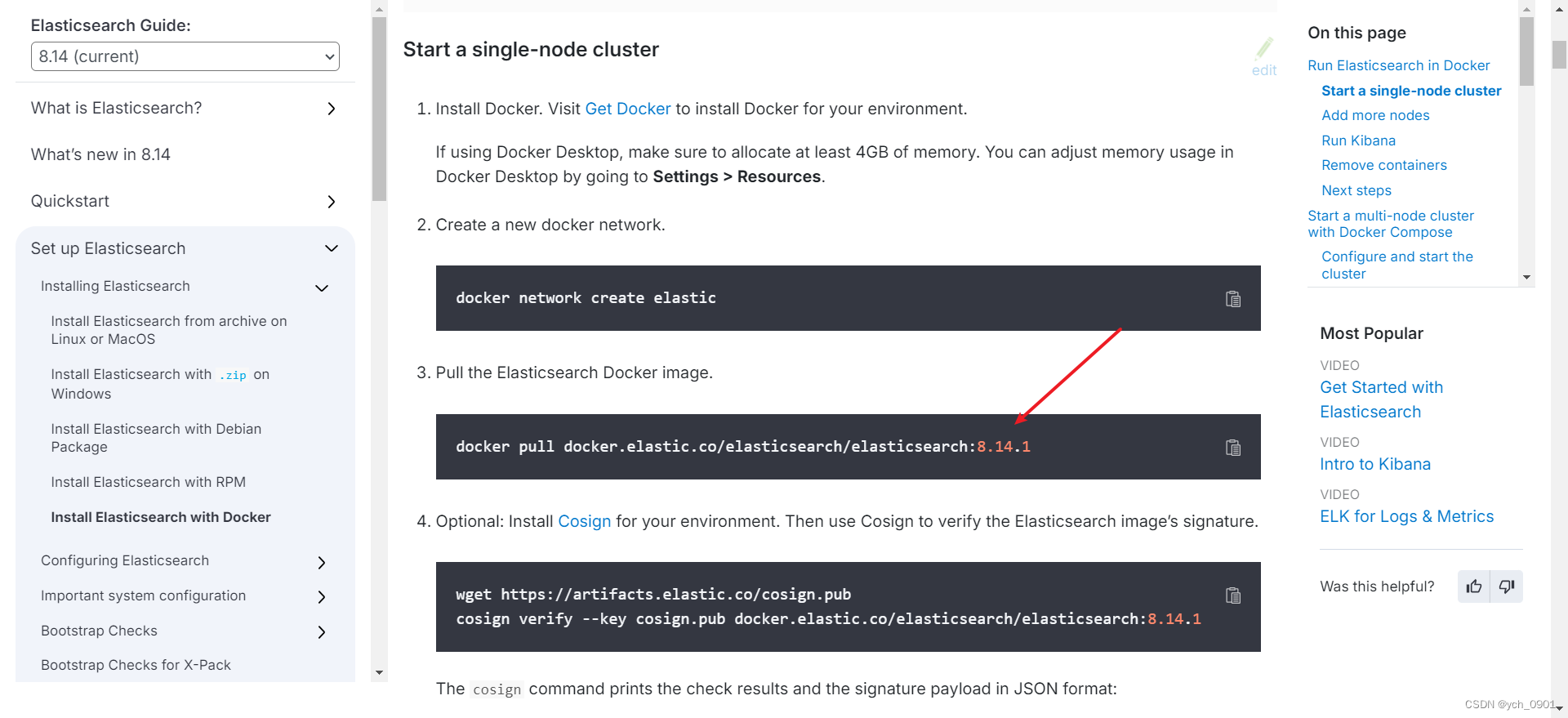The height and width of the screenshot is (718, 1568).
Task: Click the thumbs up feedback icon
Action: 1473,586
